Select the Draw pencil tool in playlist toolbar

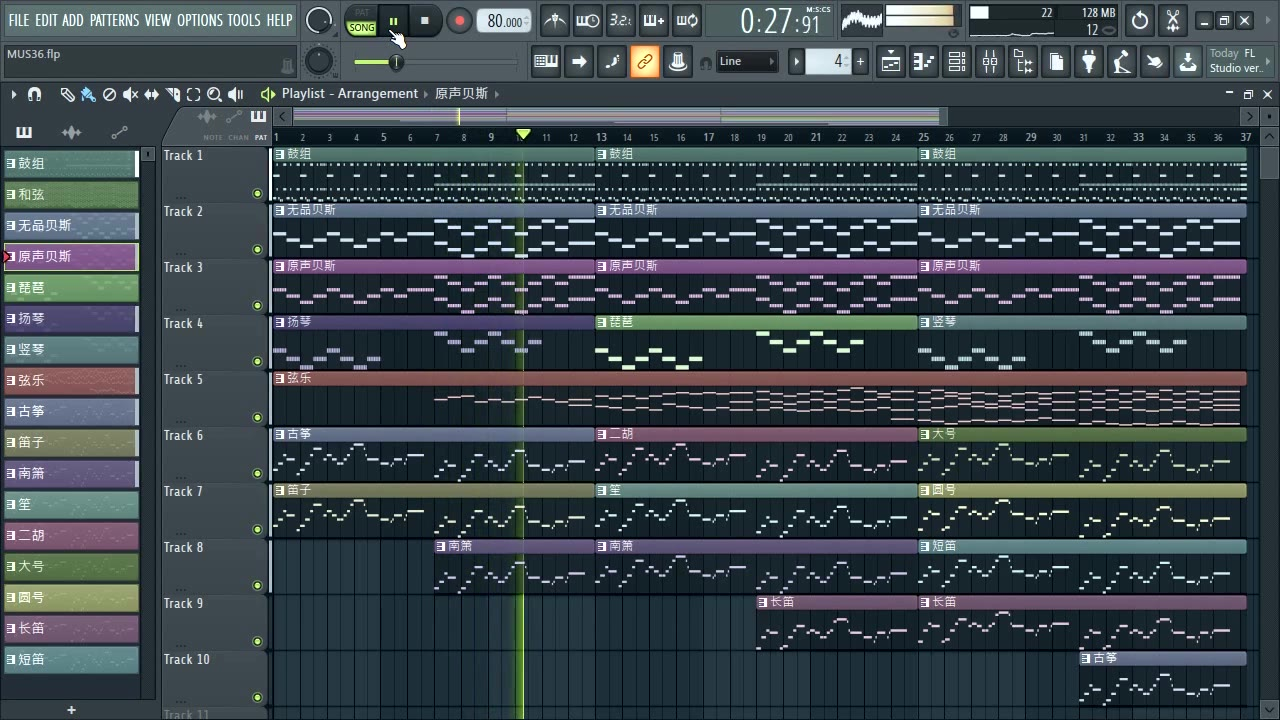tap(67, 94)
